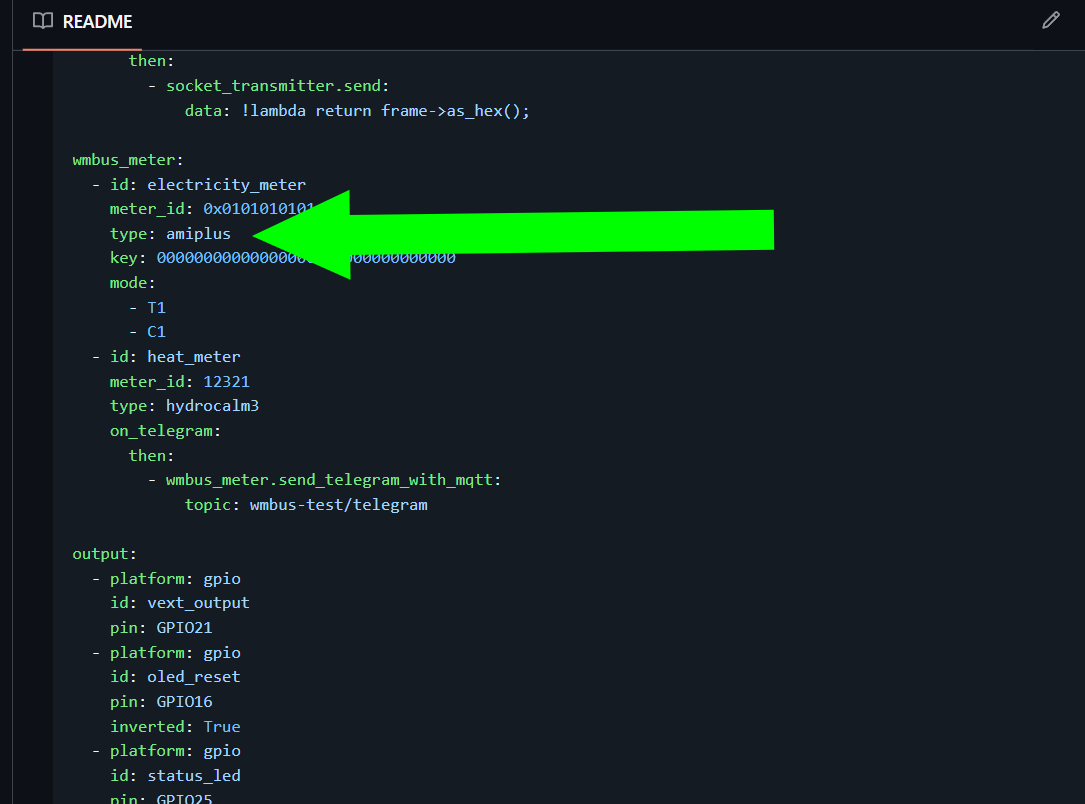1085x804 pixels.
Task: Click the GPIO21 pin value
Action: [184, 628]
